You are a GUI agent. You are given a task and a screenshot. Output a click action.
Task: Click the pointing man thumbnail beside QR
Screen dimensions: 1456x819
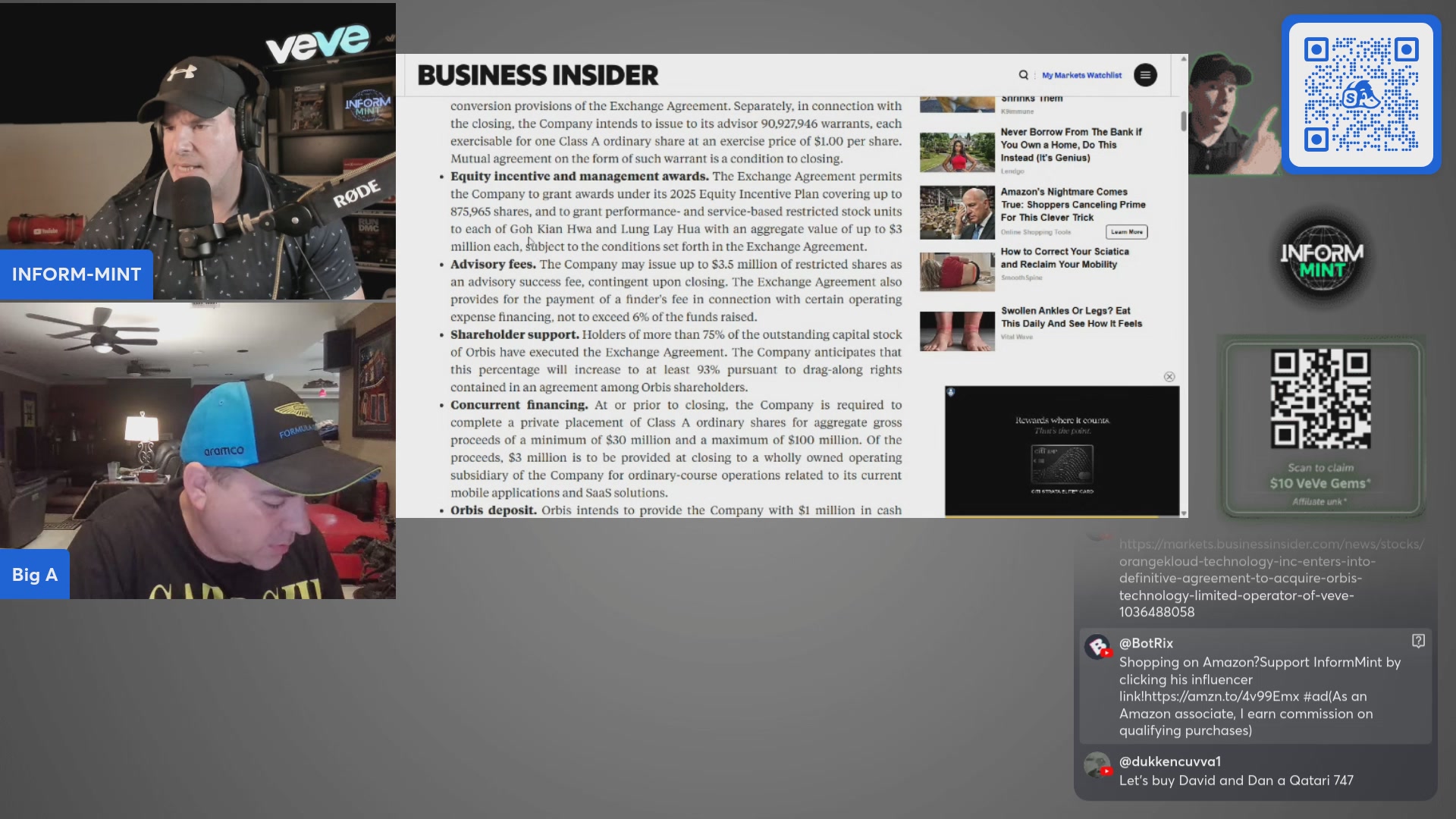click(1234, 115)
